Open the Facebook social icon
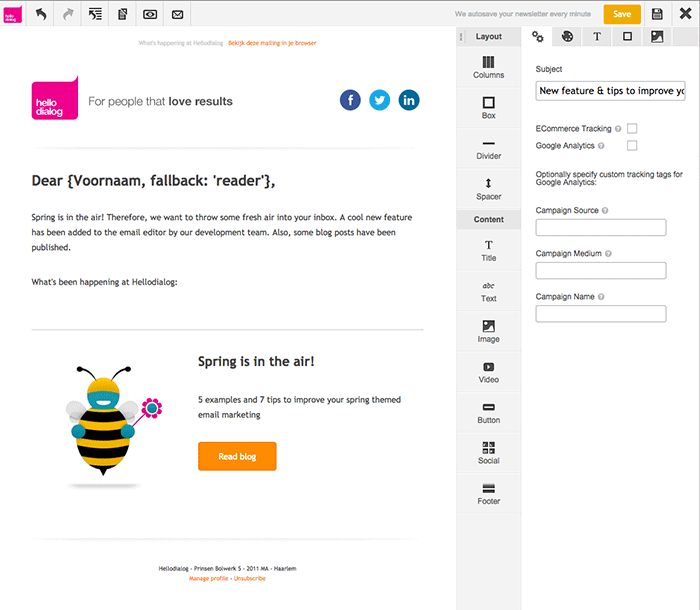This screenshot has height=610, width=700. (x=350, y=100)
